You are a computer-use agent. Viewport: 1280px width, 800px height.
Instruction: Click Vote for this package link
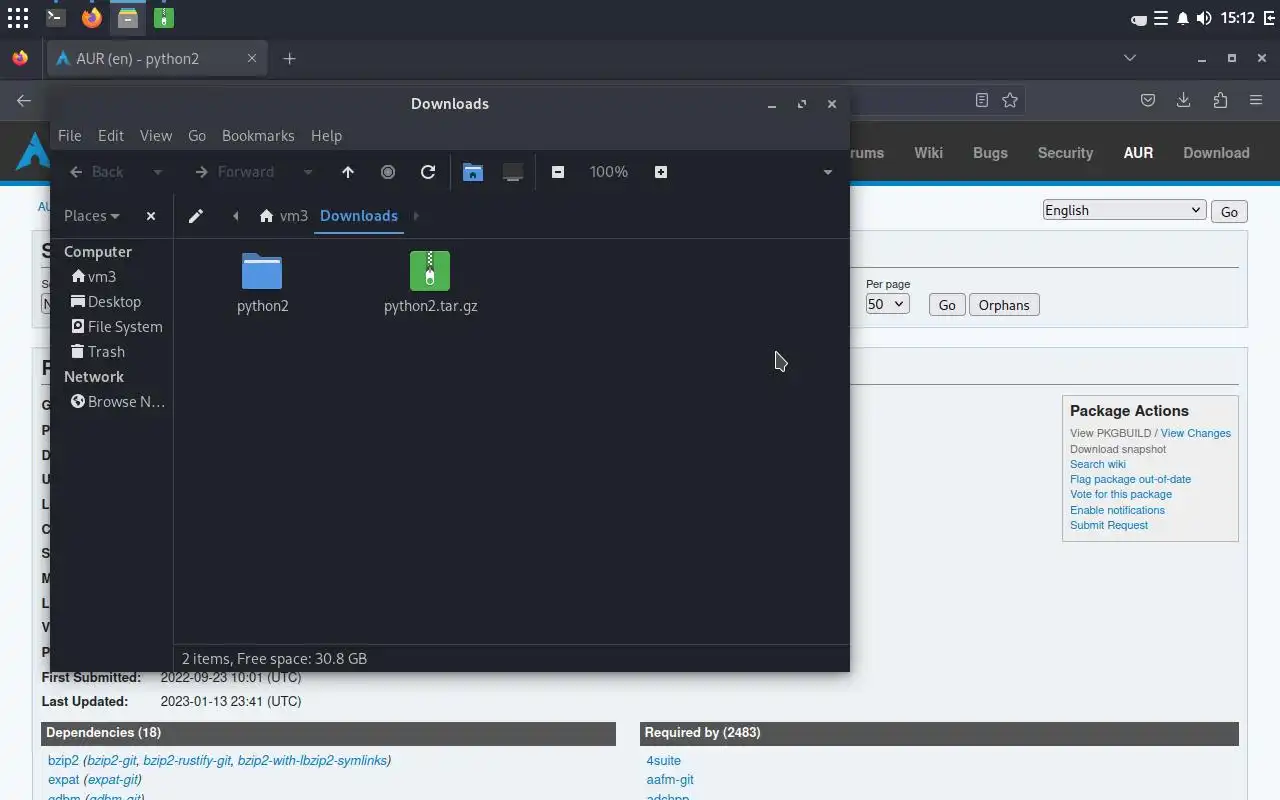(x=1121, y=494)
